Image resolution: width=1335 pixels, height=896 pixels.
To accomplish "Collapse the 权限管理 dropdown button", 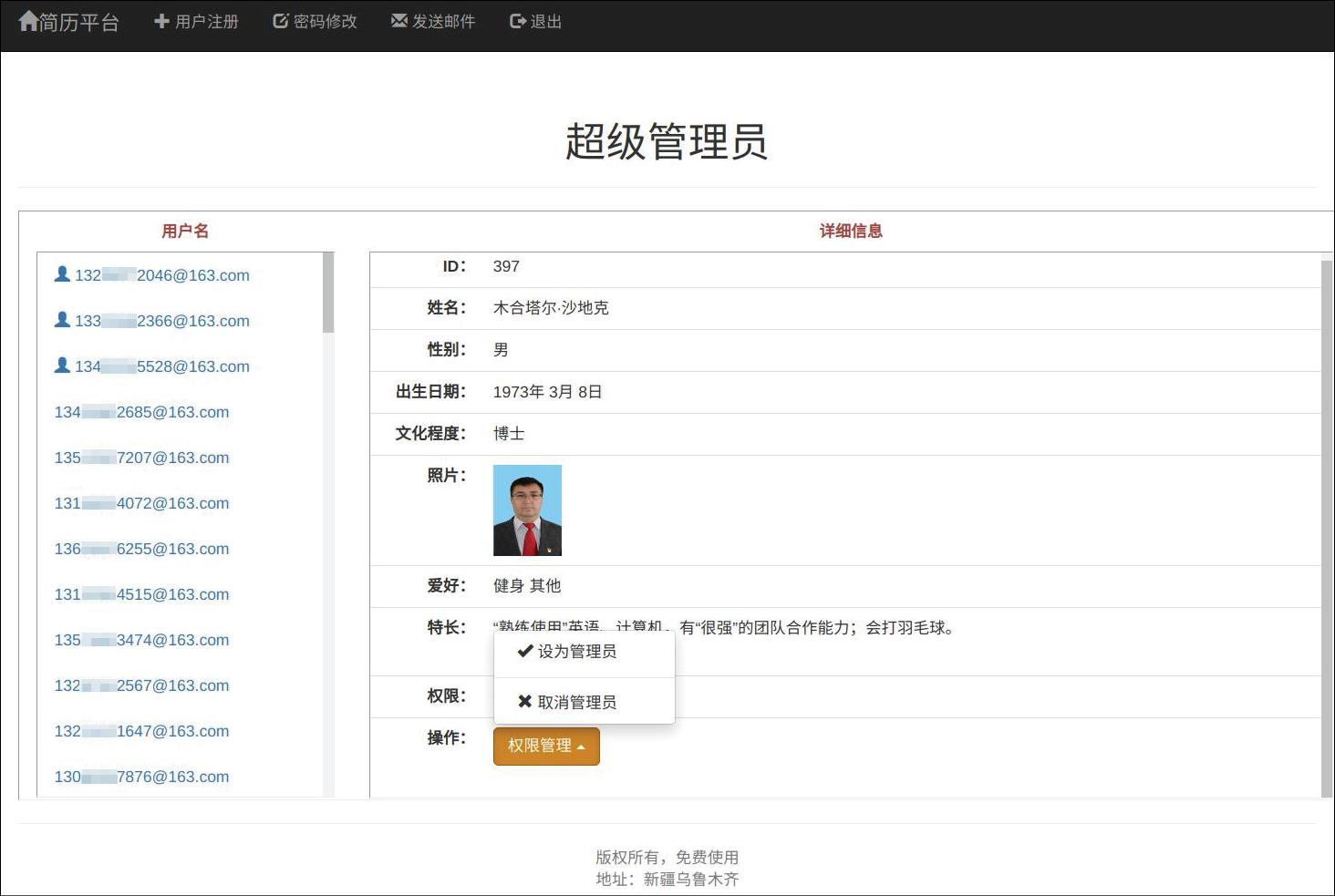I will pos(546,746).
